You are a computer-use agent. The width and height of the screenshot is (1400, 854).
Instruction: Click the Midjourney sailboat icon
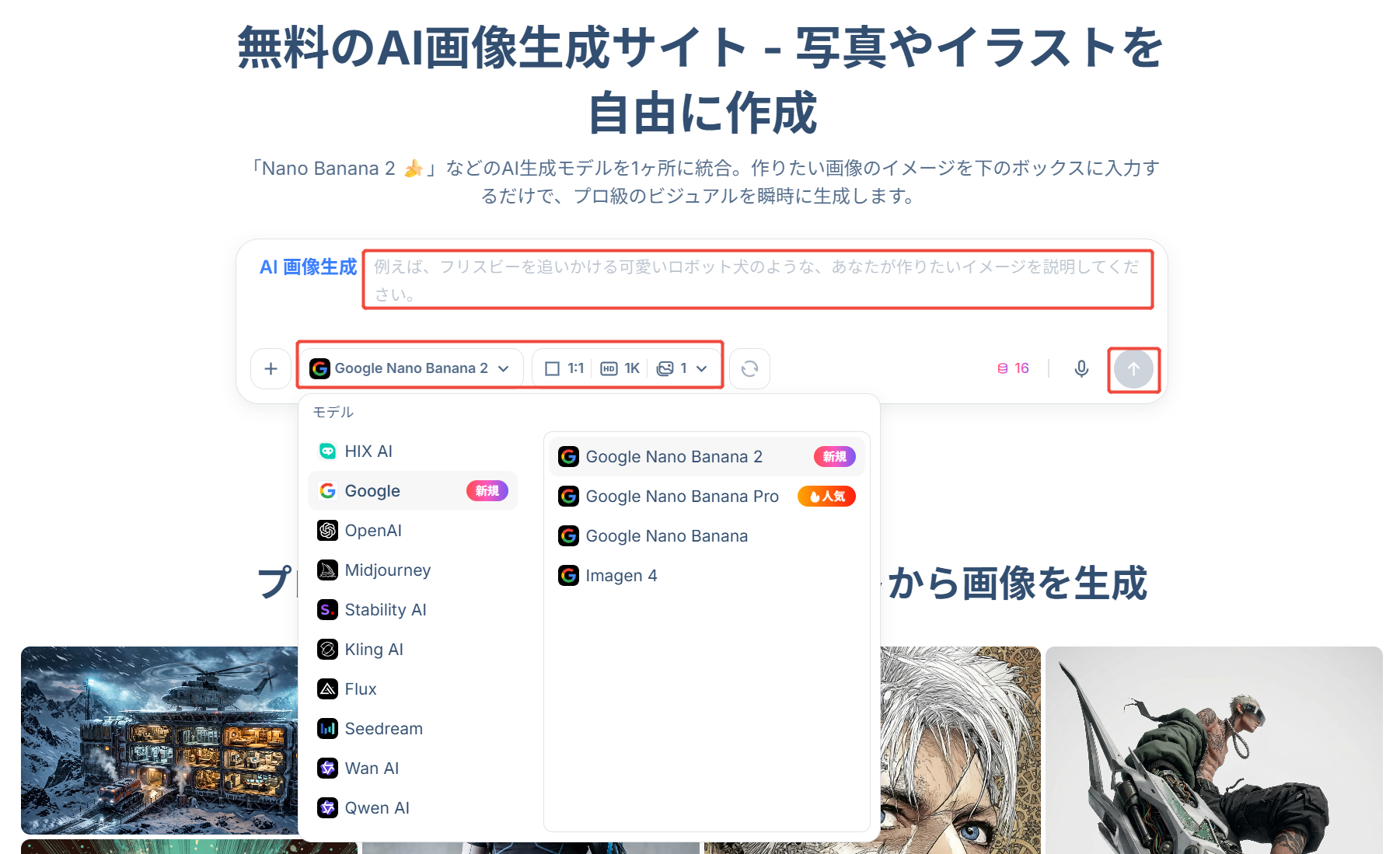point(326,570)
